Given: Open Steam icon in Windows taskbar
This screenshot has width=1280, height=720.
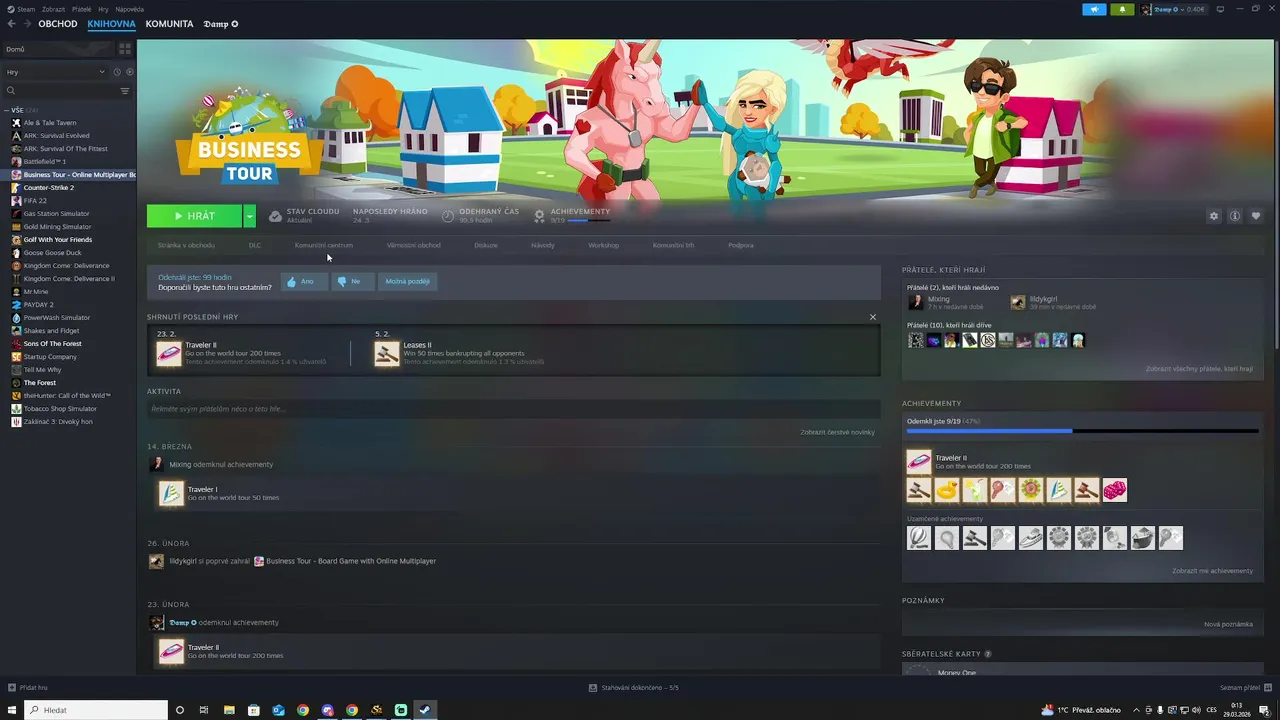Looking at the screenshot, I should (425, 710).
